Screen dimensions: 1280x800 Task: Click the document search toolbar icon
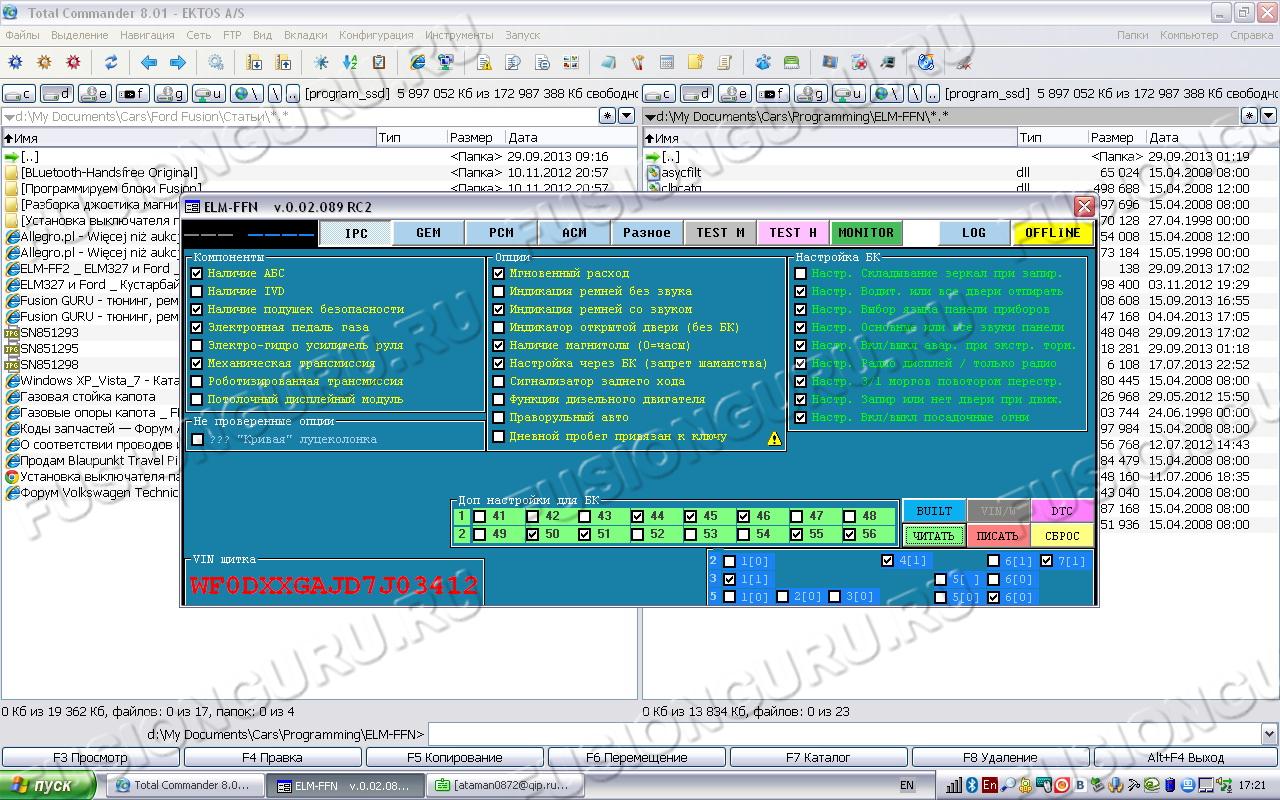(513, 62)
